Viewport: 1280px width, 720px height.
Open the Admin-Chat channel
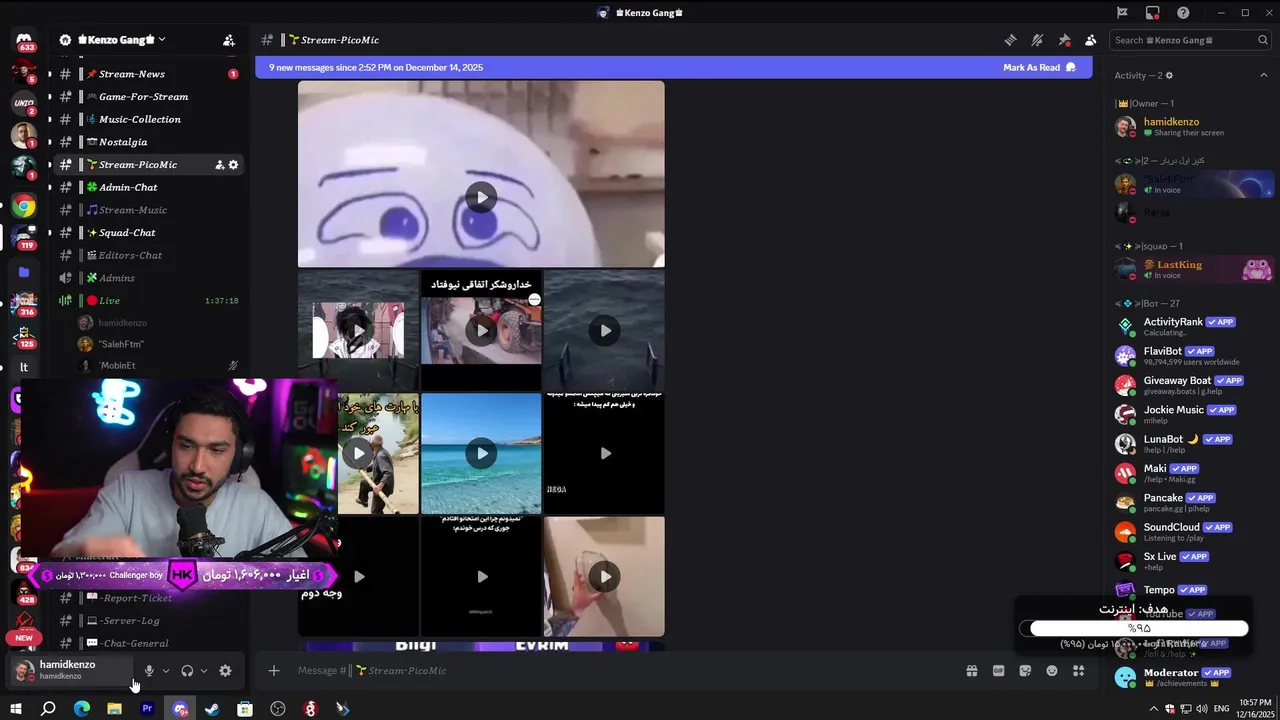148,187
